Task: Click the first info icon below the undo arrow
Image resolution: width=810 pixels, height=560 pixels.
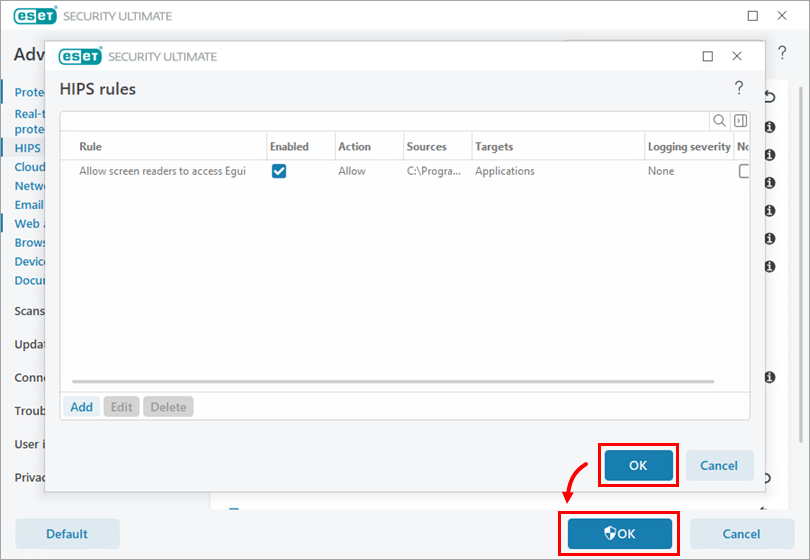Action: 770,127
